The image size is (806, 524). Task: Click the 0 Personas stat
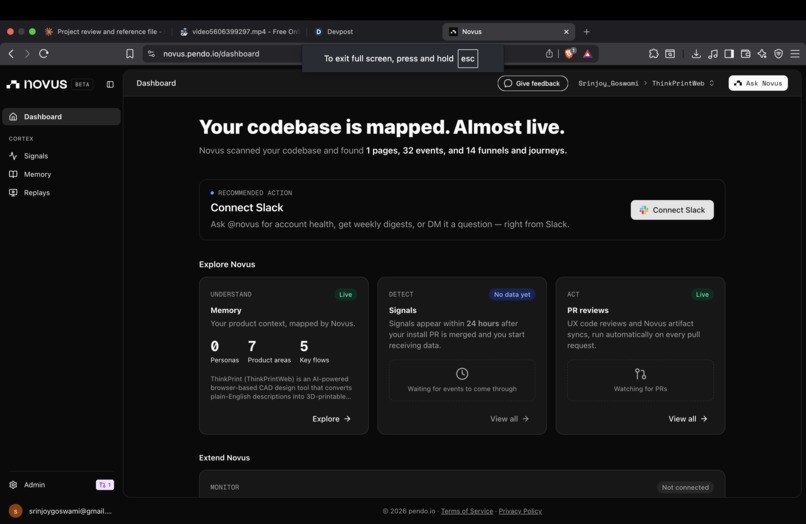click(224, 351)
